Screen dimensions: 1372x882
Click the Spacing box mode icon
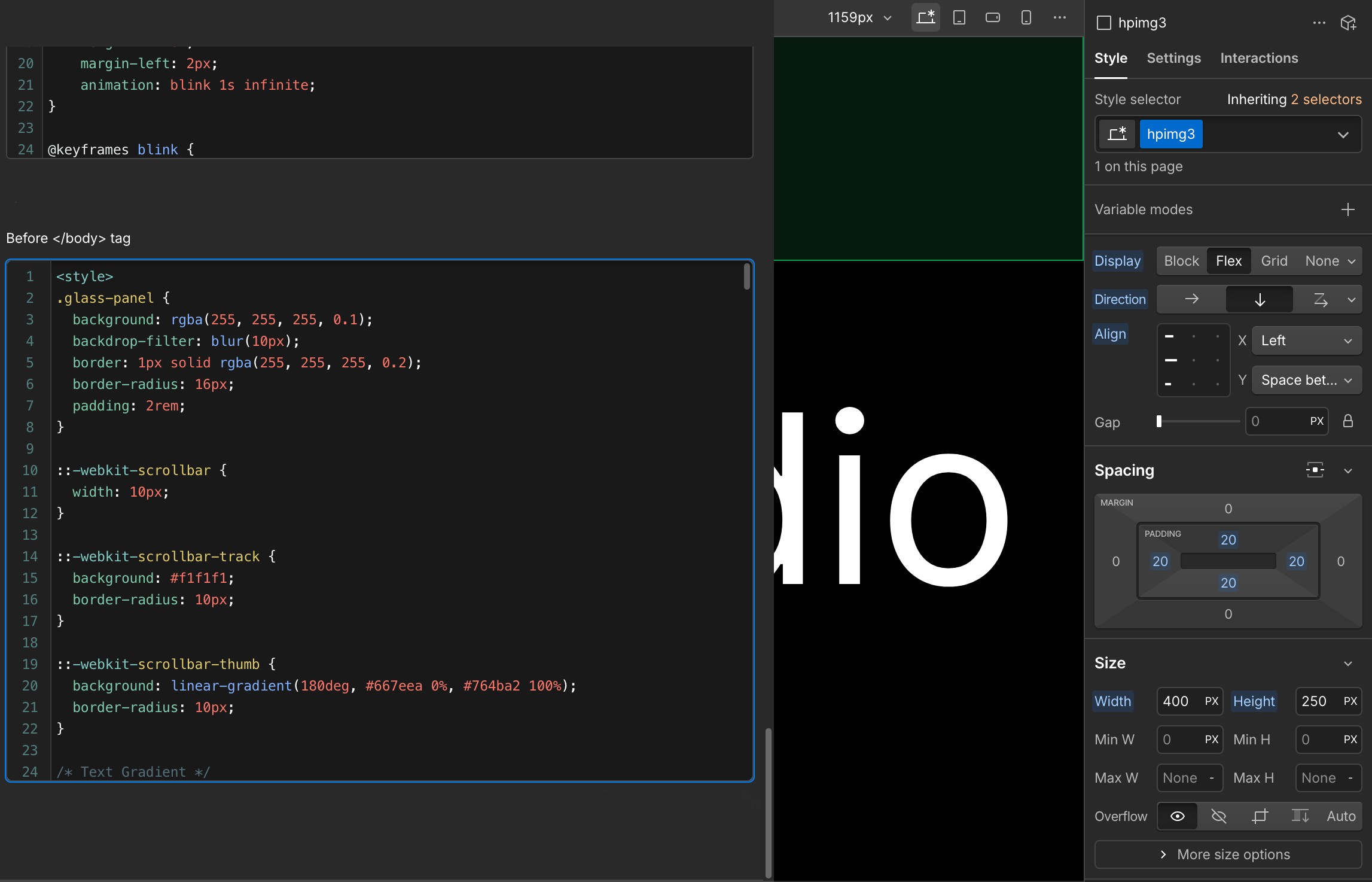[1315, 470]
